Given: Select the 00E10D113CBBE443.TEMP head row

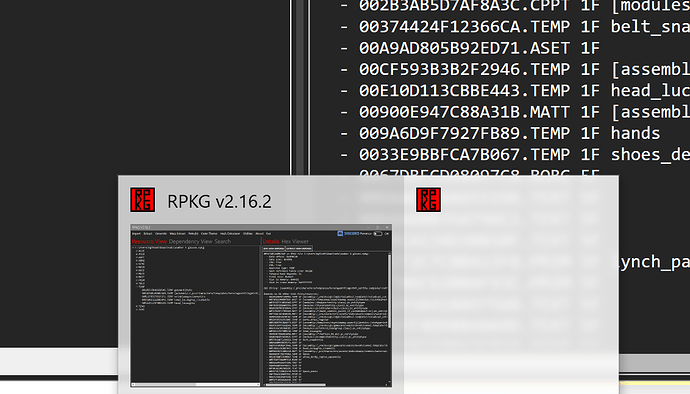Looking at the screenshot, I should click(x=515, y=91).
